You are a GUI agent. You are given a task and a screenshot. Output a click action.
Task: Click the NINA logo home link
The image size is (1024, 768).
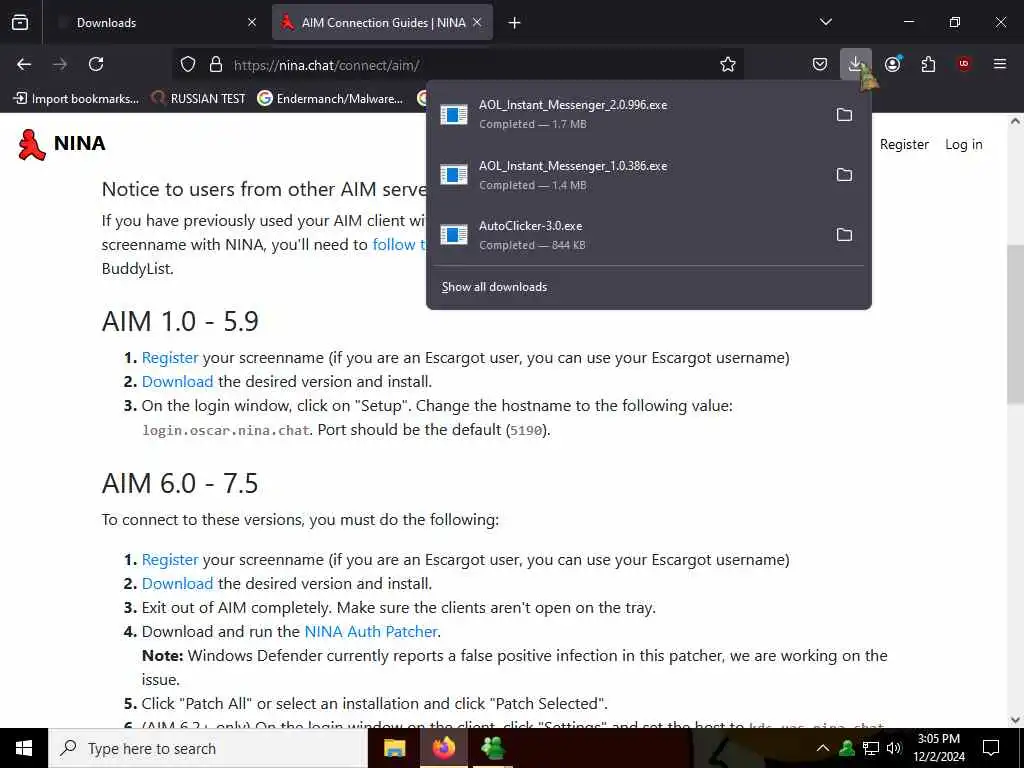61,144
